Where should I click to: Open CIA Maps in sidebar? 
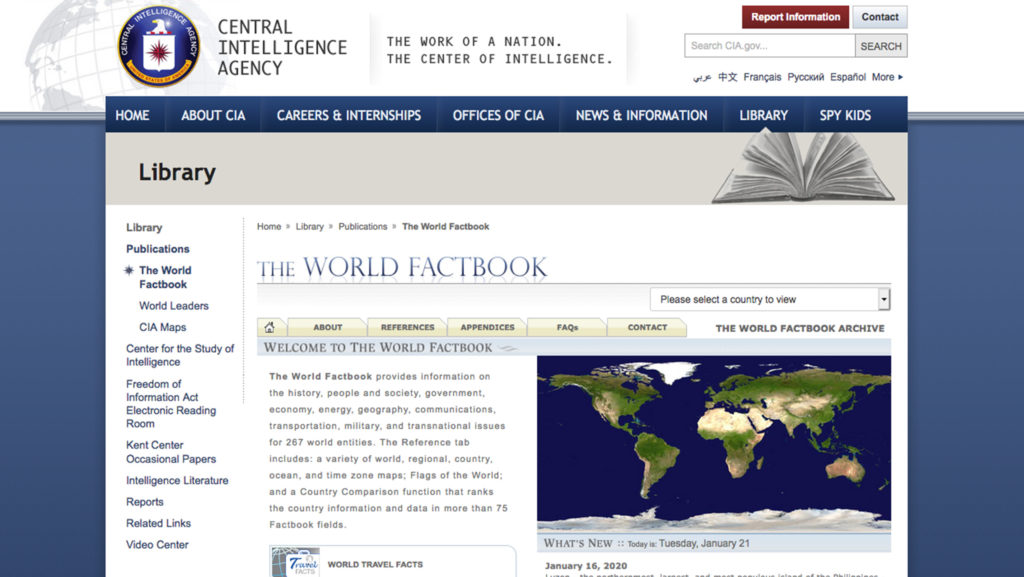click(x=163, y=327)
